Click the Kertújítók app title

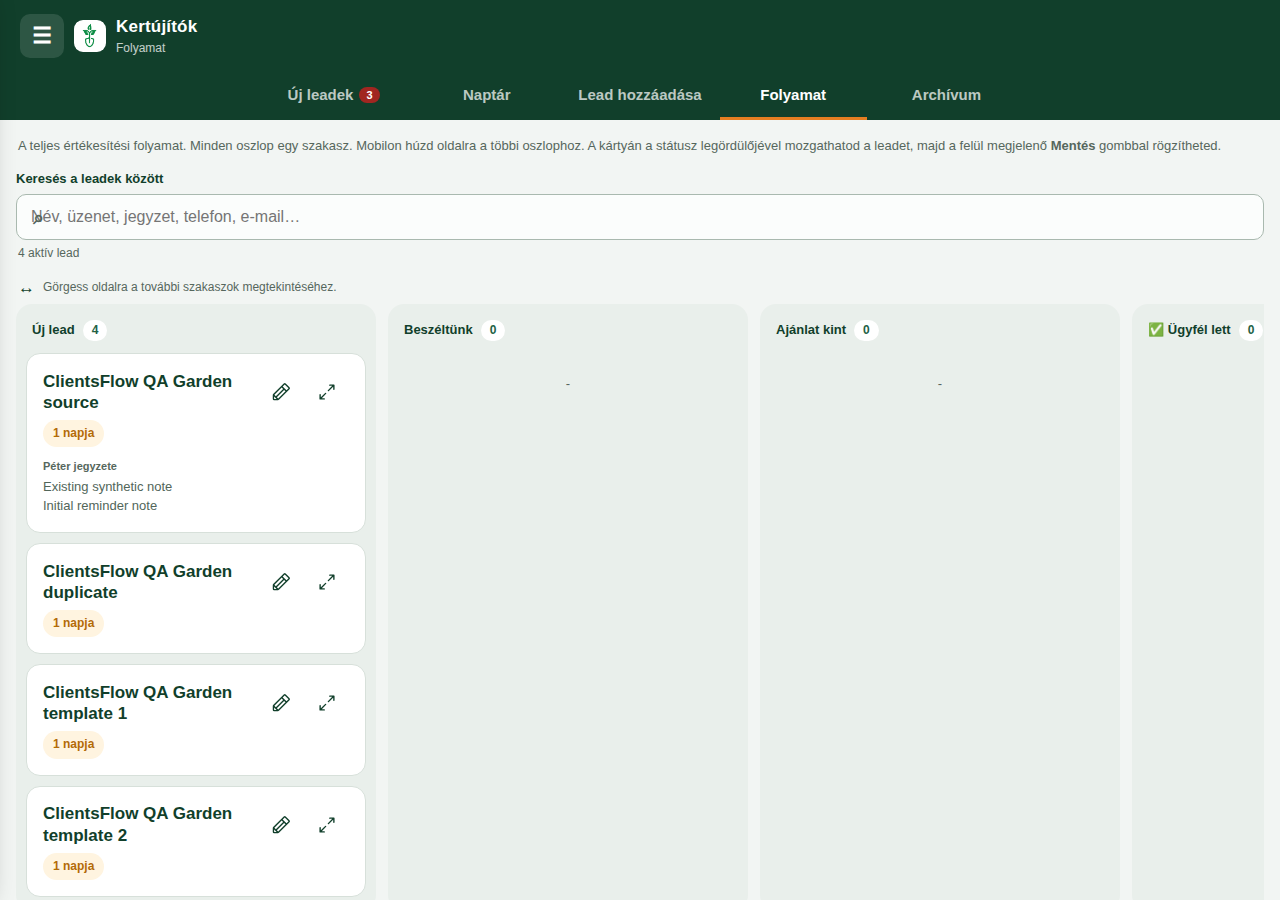(x=157, y=27)
